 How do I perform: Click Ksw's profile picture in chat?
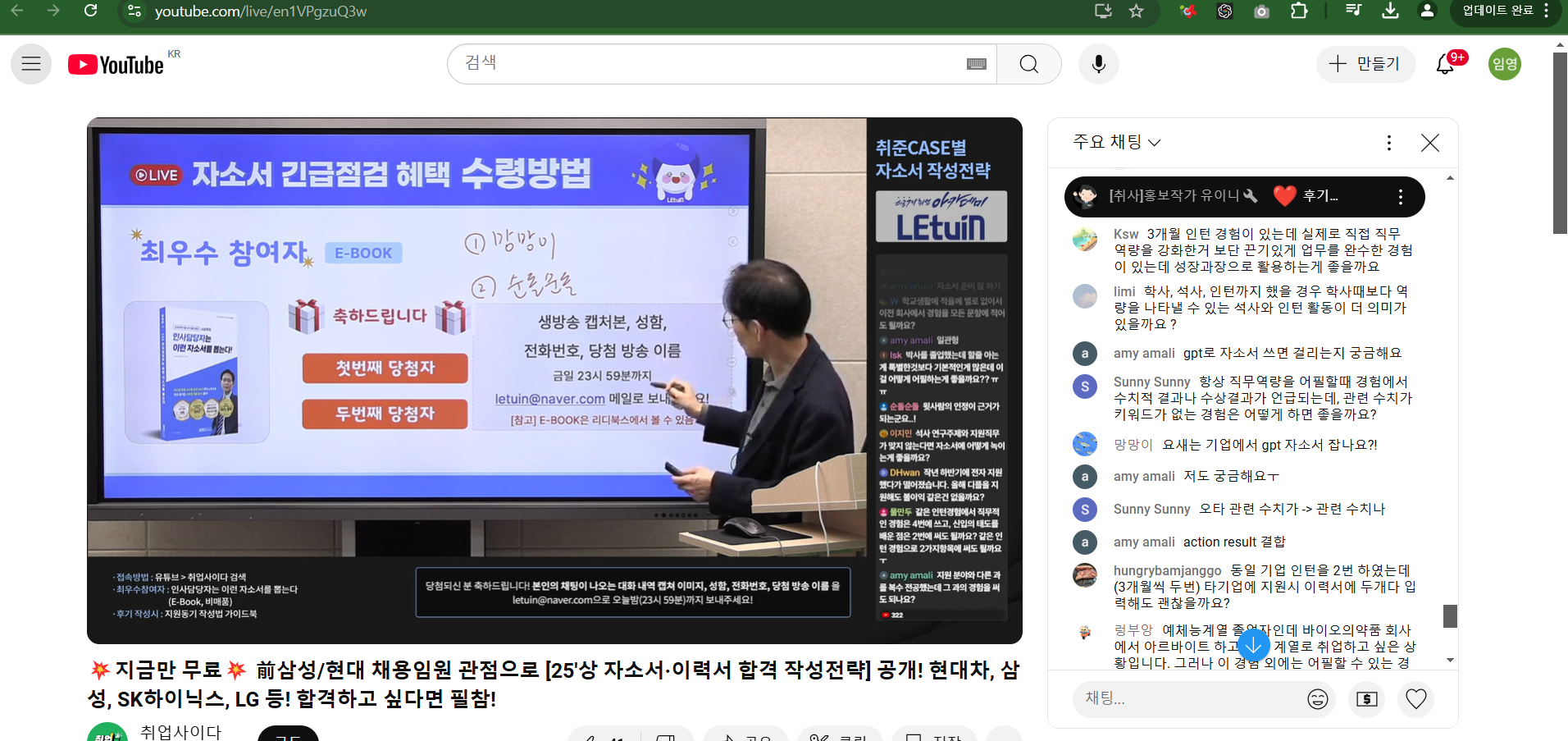(1085, 239)
